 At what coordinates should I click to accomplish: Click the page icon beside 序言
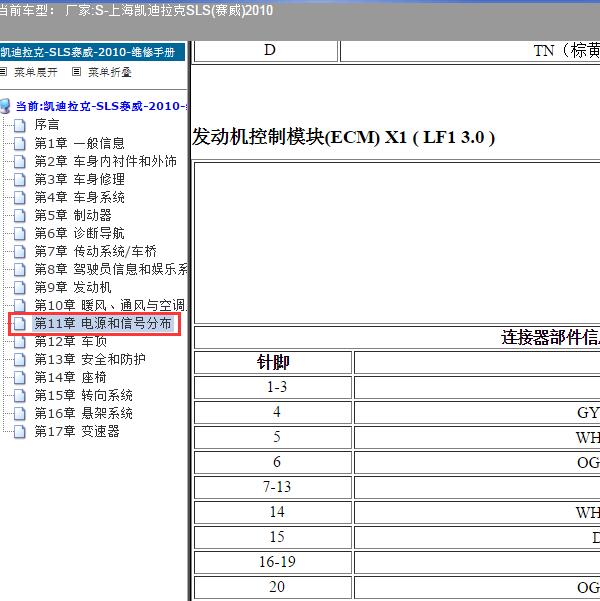(20, 125)
